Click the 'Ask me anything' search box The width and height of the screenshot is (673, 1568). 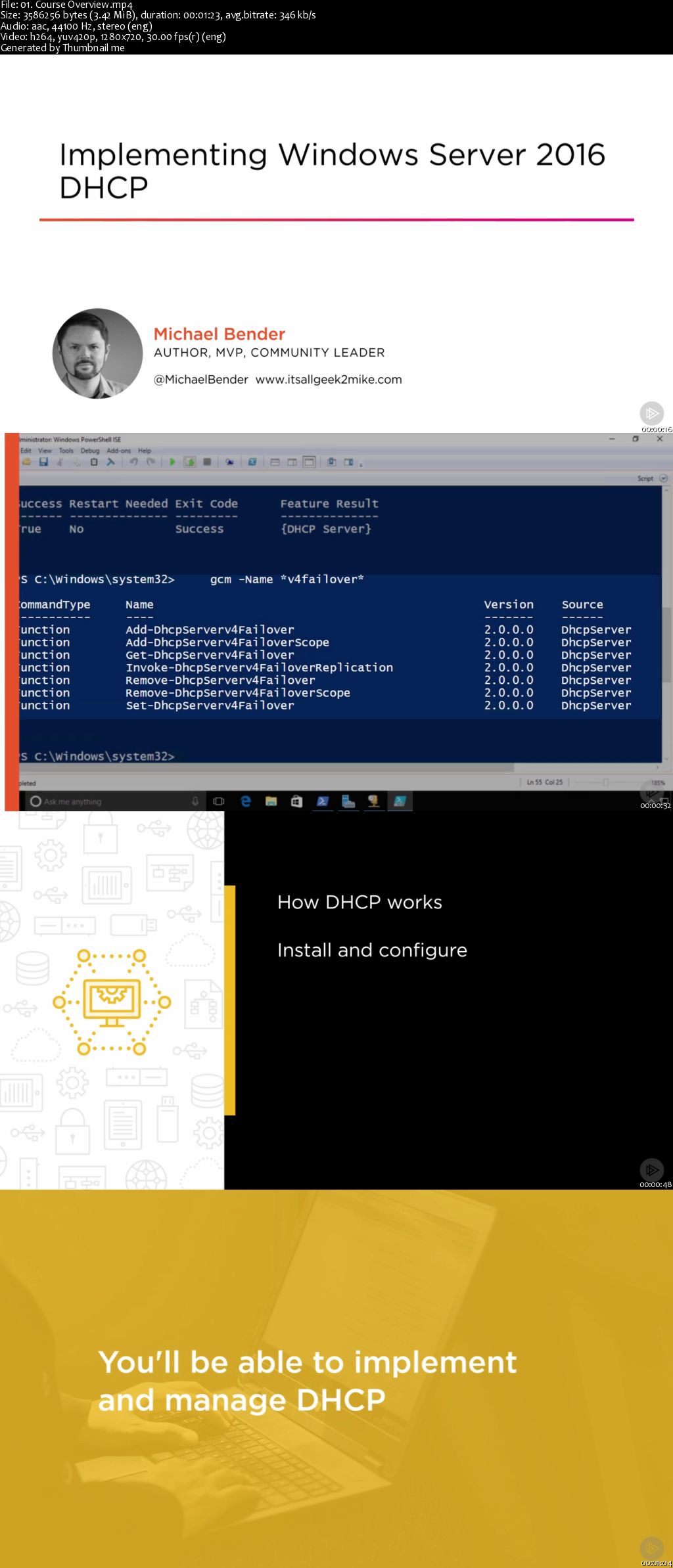pyautogui.click(x=115, y=801)
